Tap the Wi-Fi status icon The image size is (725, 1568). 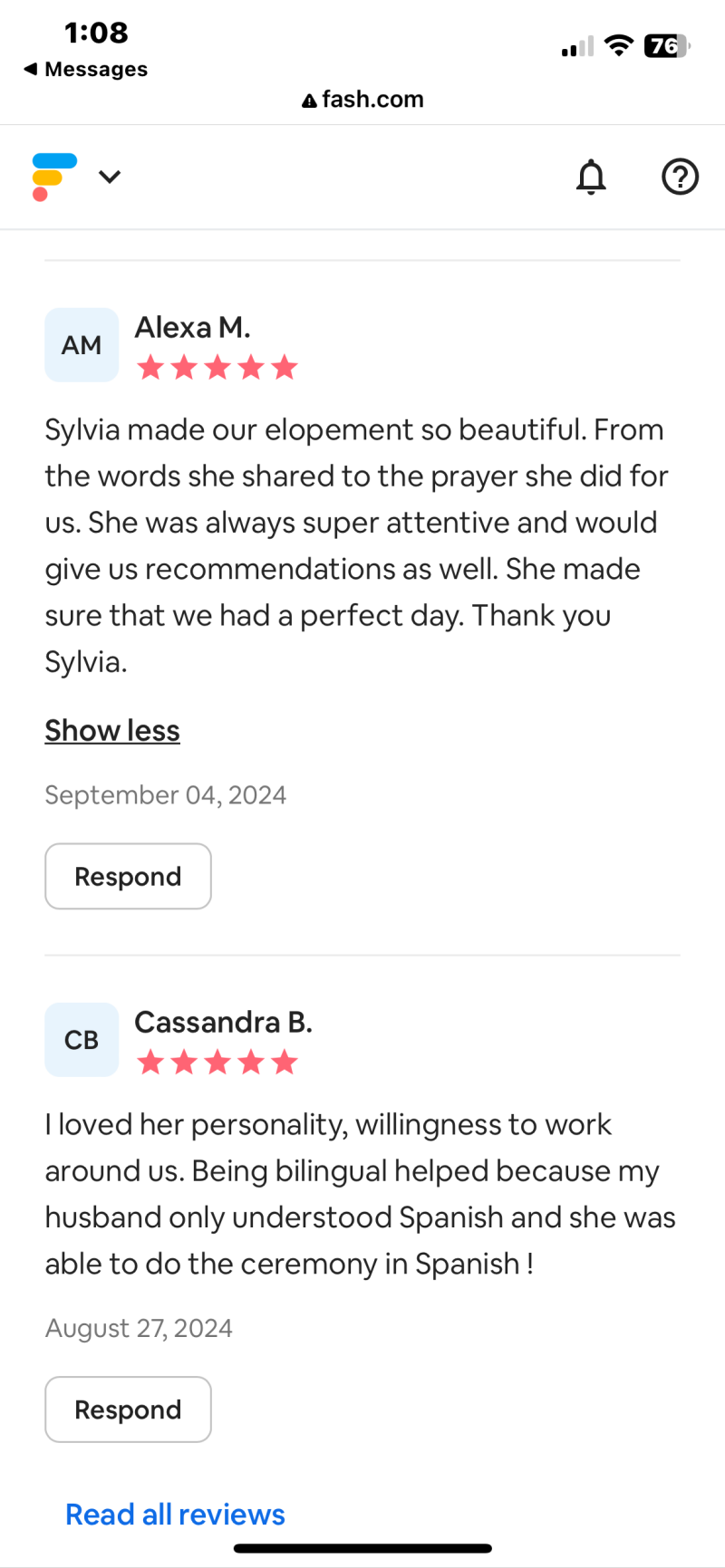tap(618, 45)
